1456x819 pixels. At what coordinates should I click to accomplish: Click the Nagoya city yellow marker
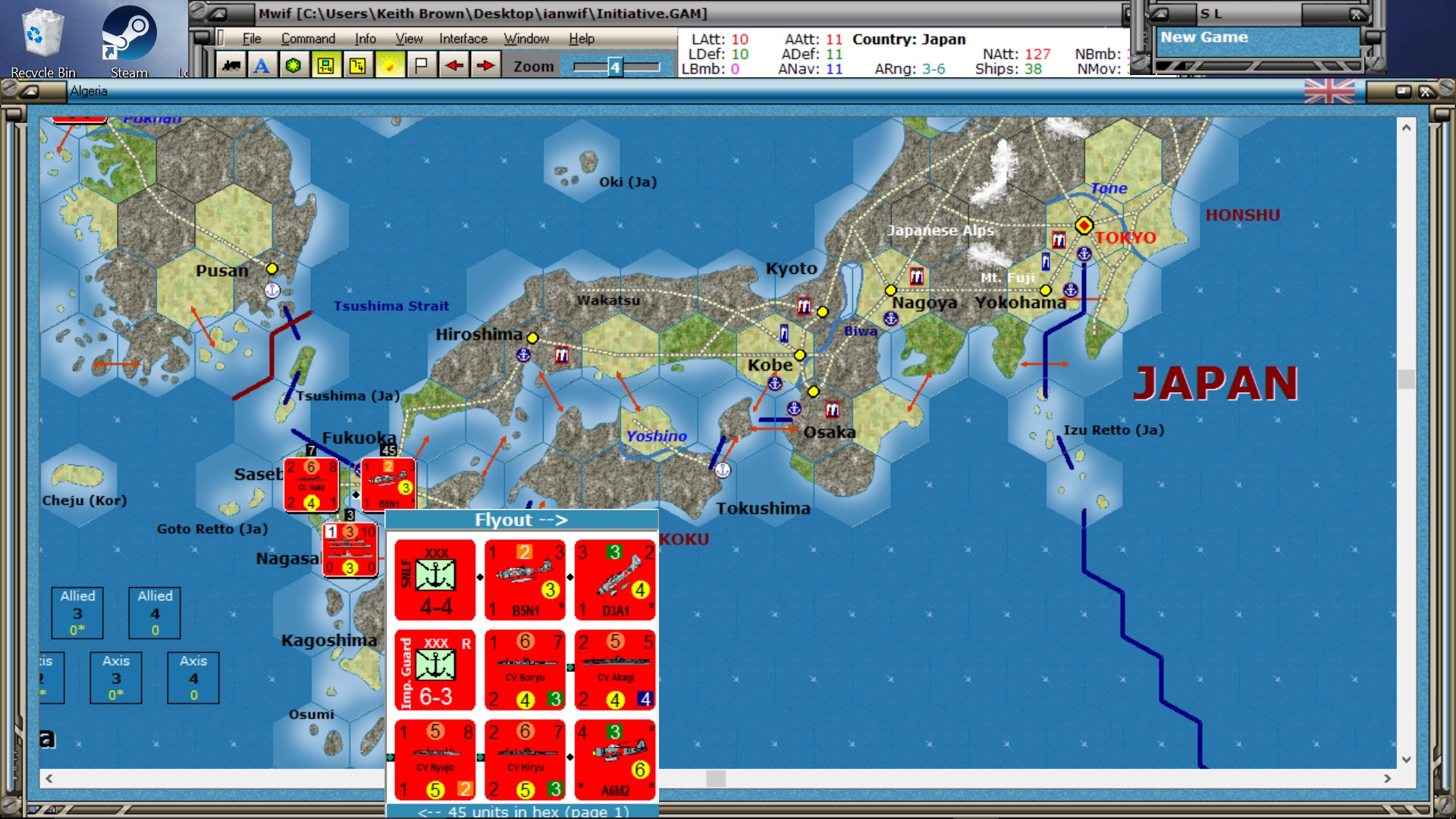pyautogui.click(x=891, y=290)
